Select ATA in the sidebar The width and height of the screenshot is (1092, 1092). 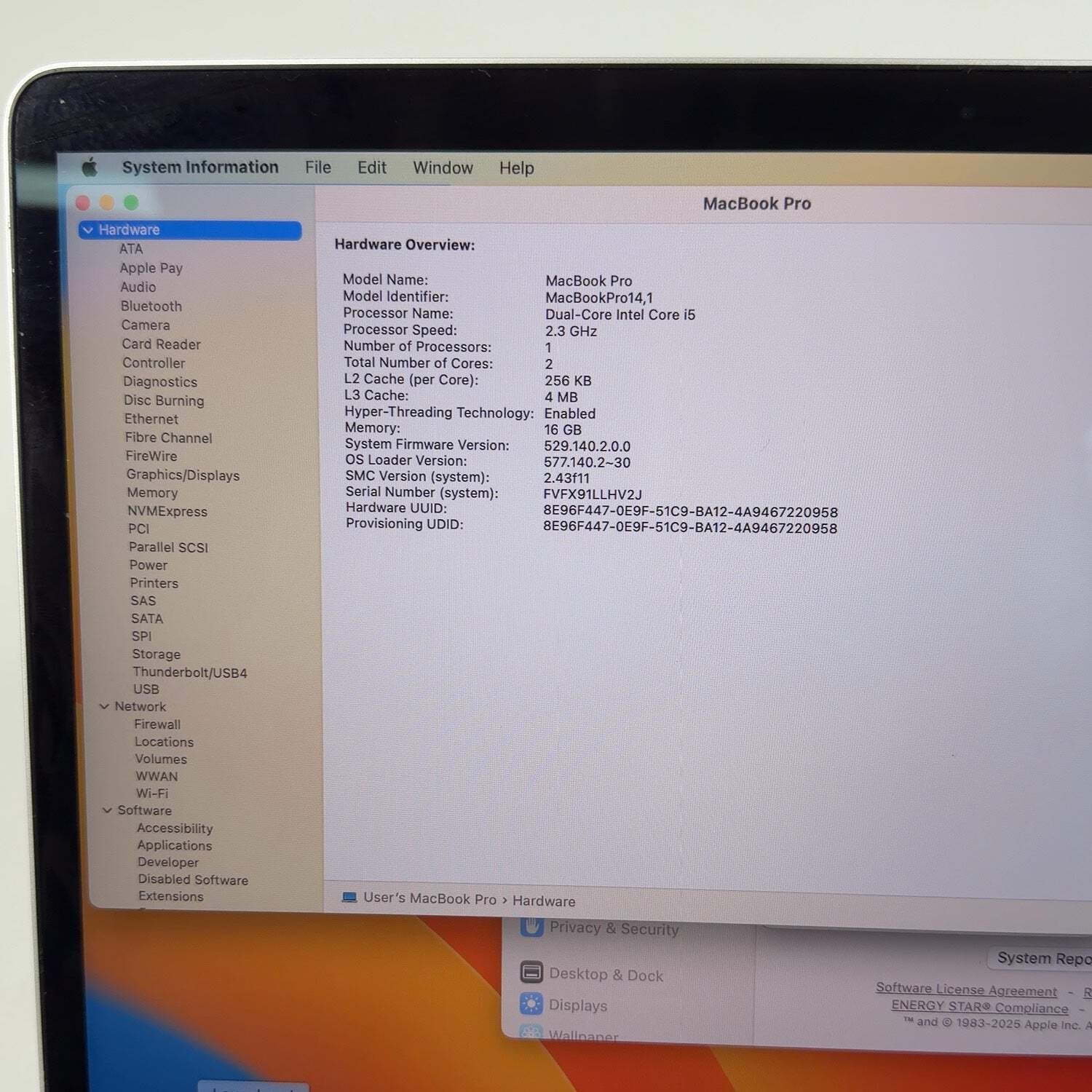[x=131, y=249]
